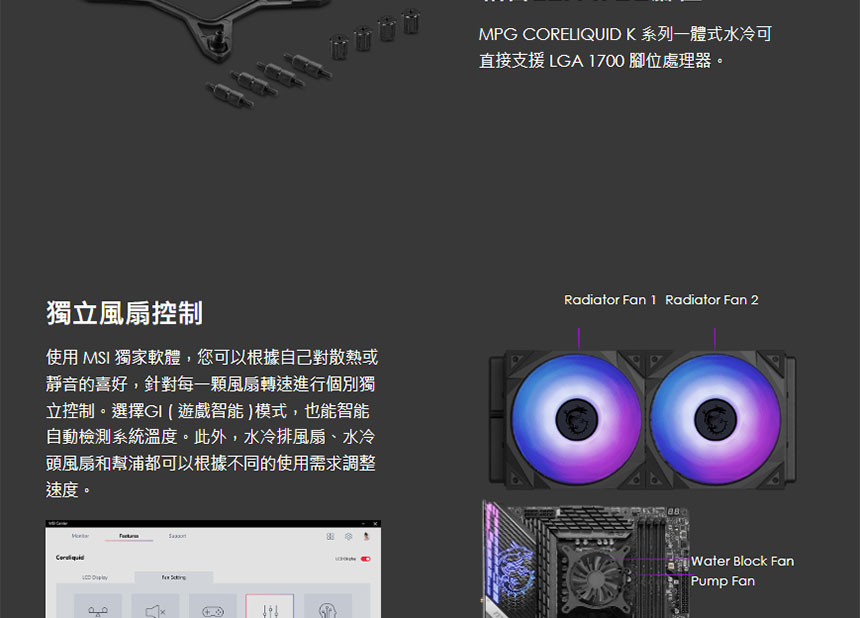Open MSI Center settings gear icon
The width and height of the screenshot is (860, 618).
(348, 536)
